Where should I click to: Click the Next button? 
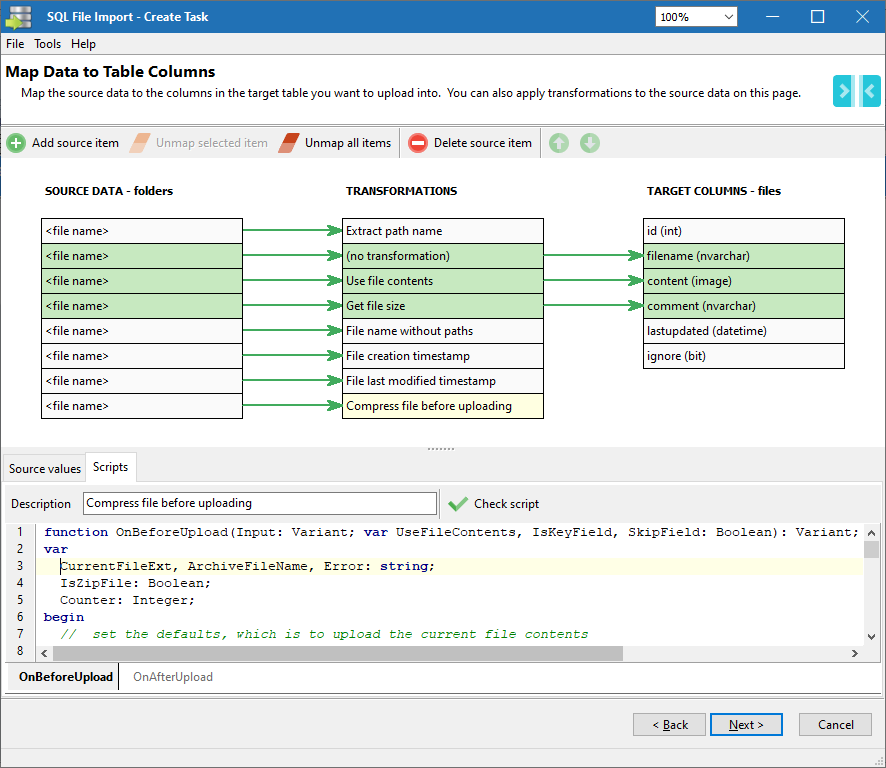point(746,725)
